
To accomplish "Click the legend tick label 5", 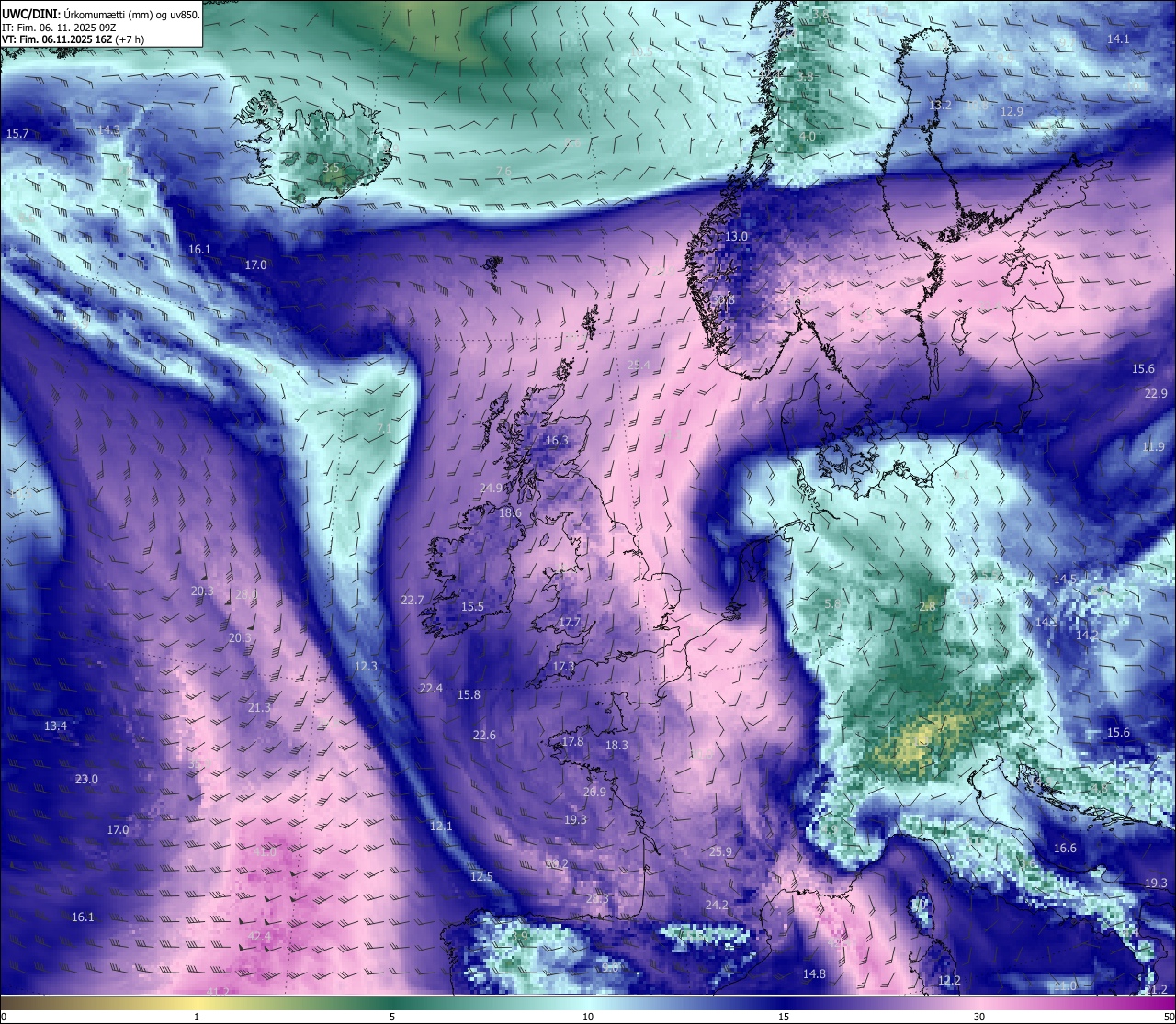I will click(x=392, y=1017).
